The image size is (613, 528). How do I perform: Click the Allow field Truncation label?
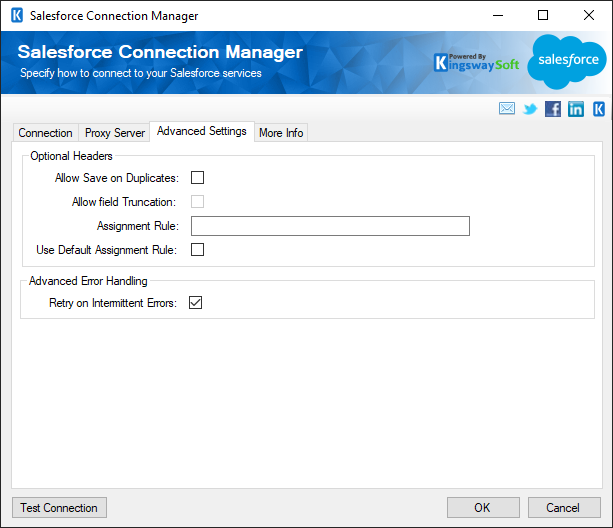(124, 202)
